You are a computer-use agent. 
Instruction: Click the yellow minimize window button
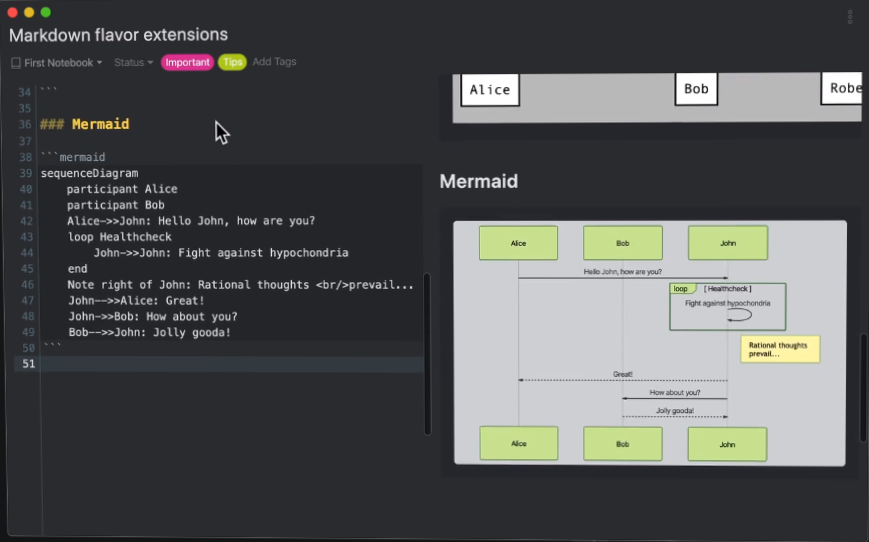coord(29,12)
